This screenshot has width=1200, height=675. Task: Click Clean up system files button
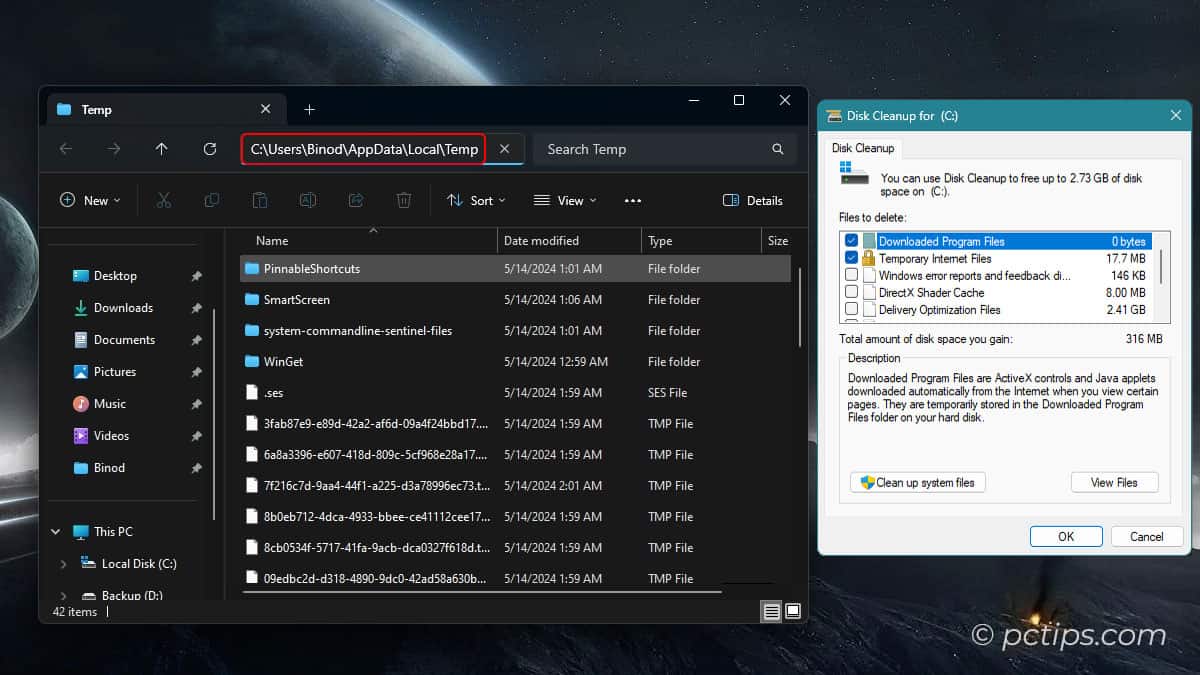[x=918, y=482]
